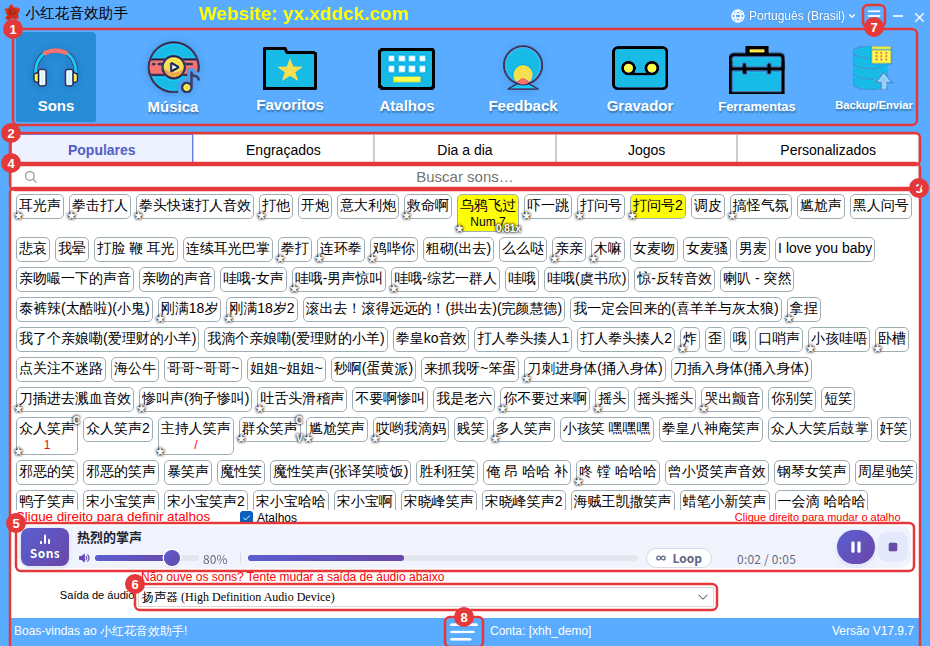This screenshot has width=930, height=646.
Task: Toggle the Atalhos checkbox
Action: click(246, 517)
